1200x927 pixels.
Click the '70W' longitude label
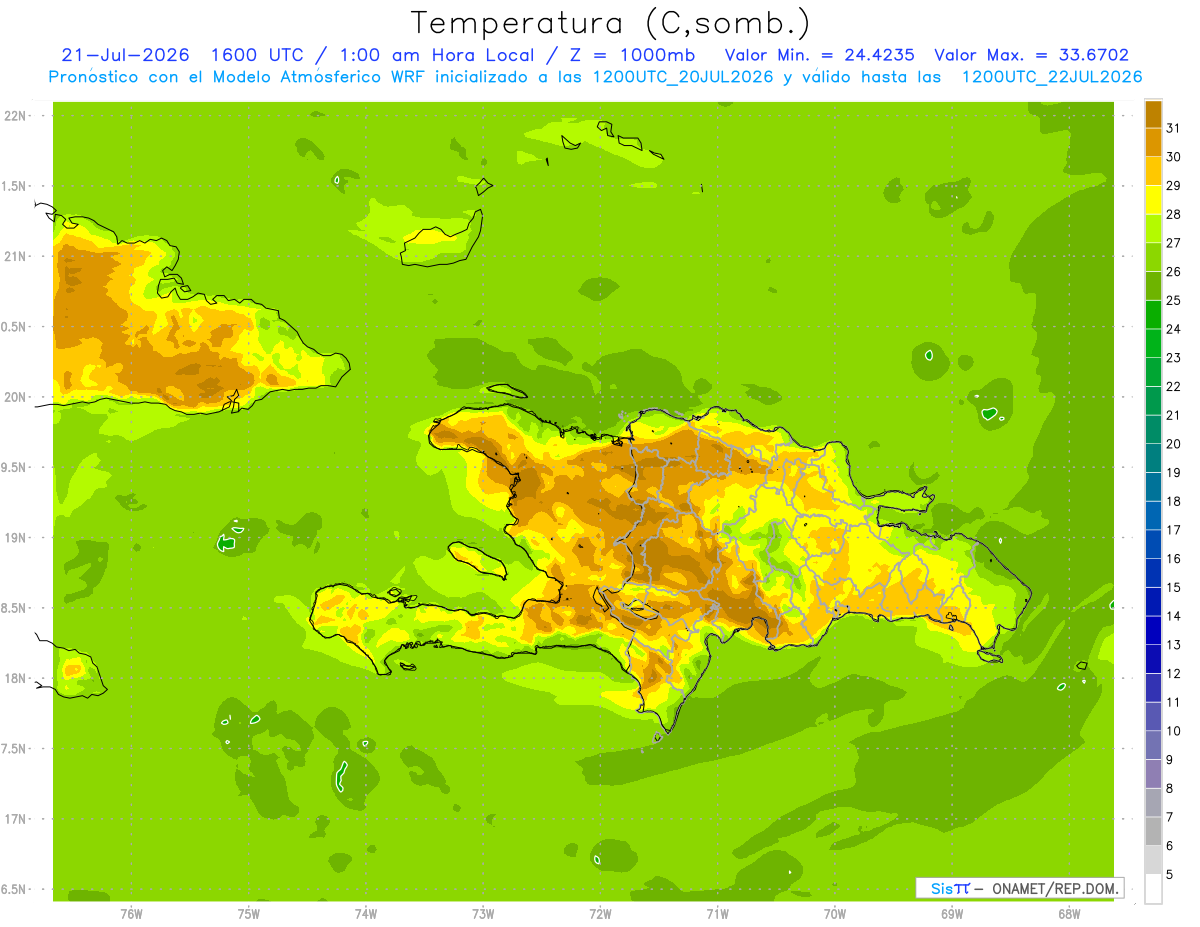point(834,913)
